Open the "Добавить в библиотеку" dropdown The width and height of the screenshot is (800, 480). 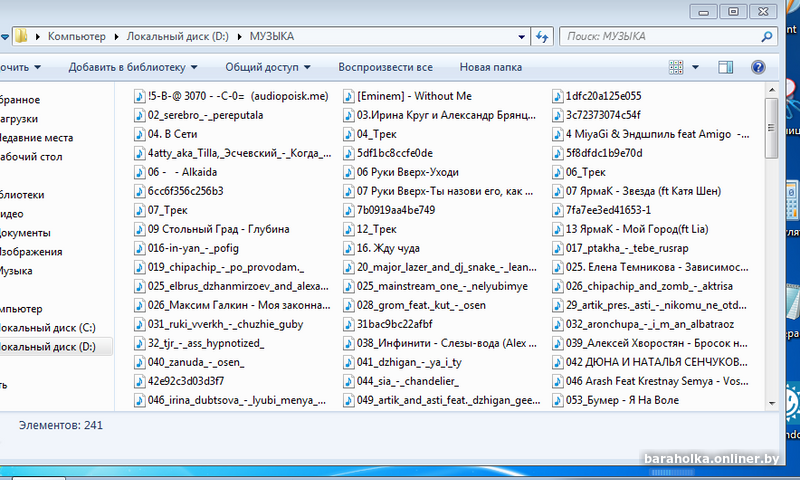point(133,67)
